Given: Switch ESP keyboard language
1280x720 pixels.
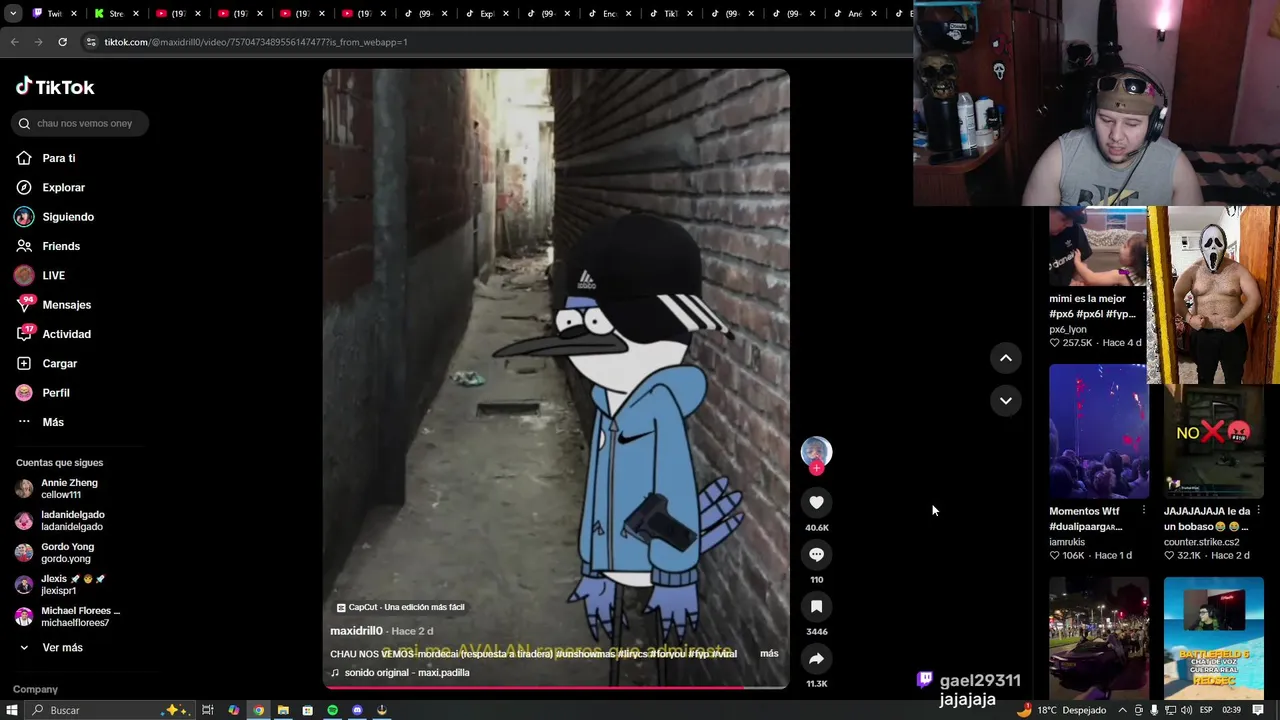Looking at the screenshot, I should click(x=1206, y=710).
